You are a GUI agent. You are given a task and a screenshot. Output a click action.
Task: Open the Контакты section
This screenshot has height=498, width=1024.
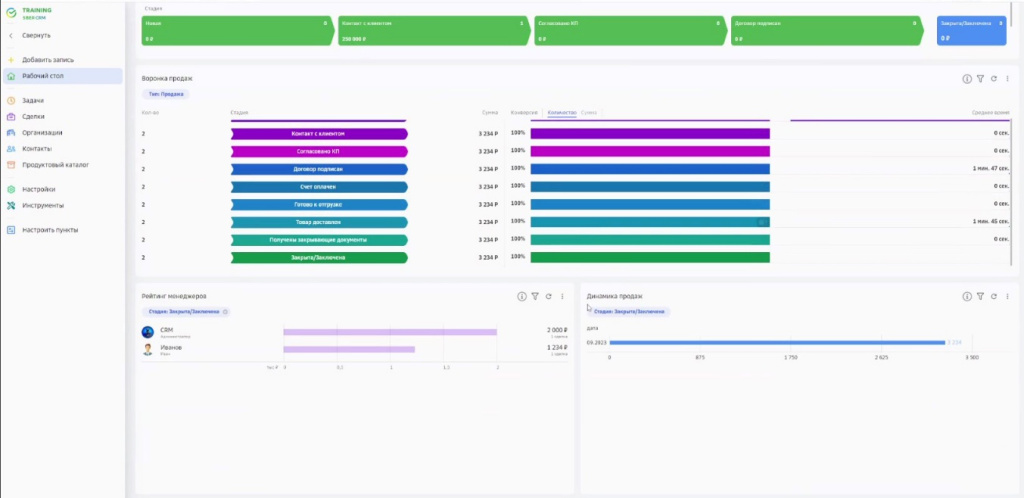click(x=37, y=149)
